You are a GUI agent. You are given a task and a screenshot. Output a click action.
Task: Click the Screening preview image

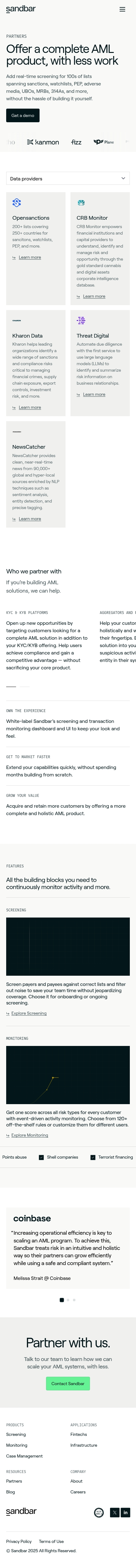click(x=68, y=947)
